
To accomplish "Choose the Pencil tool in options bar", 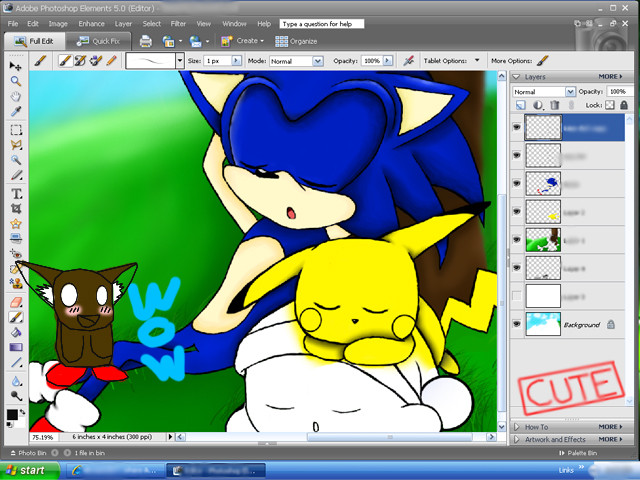I will [x=111, y=61].
